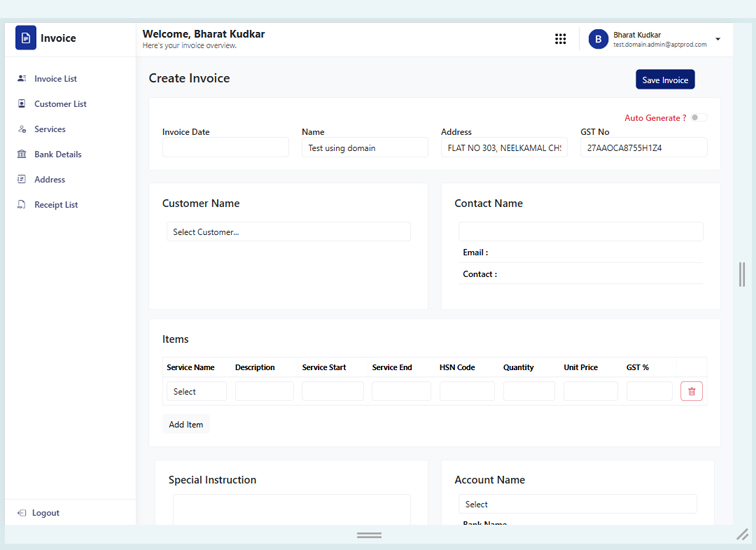Enable the Auto Generate toggle
Screen dimensions: 756x550
pyautogui.click(x=698, y=118)
